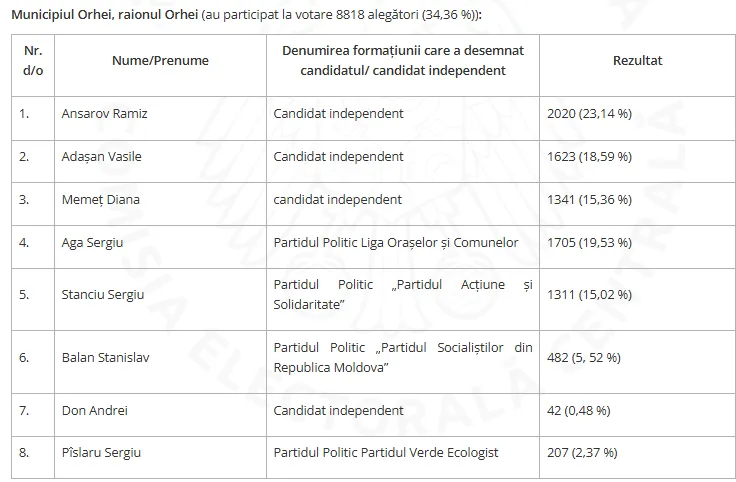
Task: Click 'Partidul Politic Partidul Verde Ecologist' text
Action: coord(386,453)
